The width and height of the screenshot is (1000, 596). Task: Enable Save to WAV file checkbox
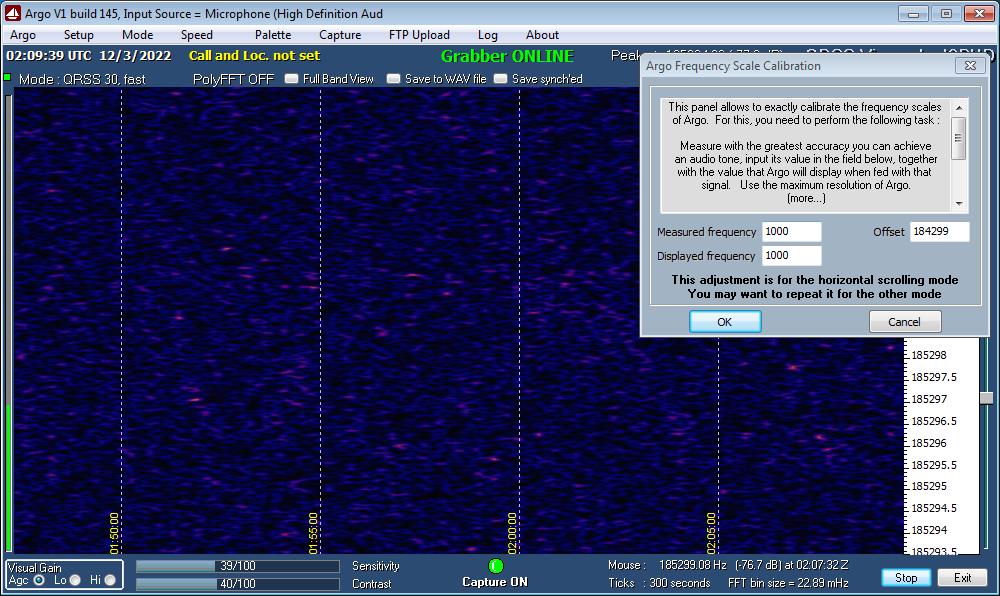pyautogui.click(x=393, y=78)
